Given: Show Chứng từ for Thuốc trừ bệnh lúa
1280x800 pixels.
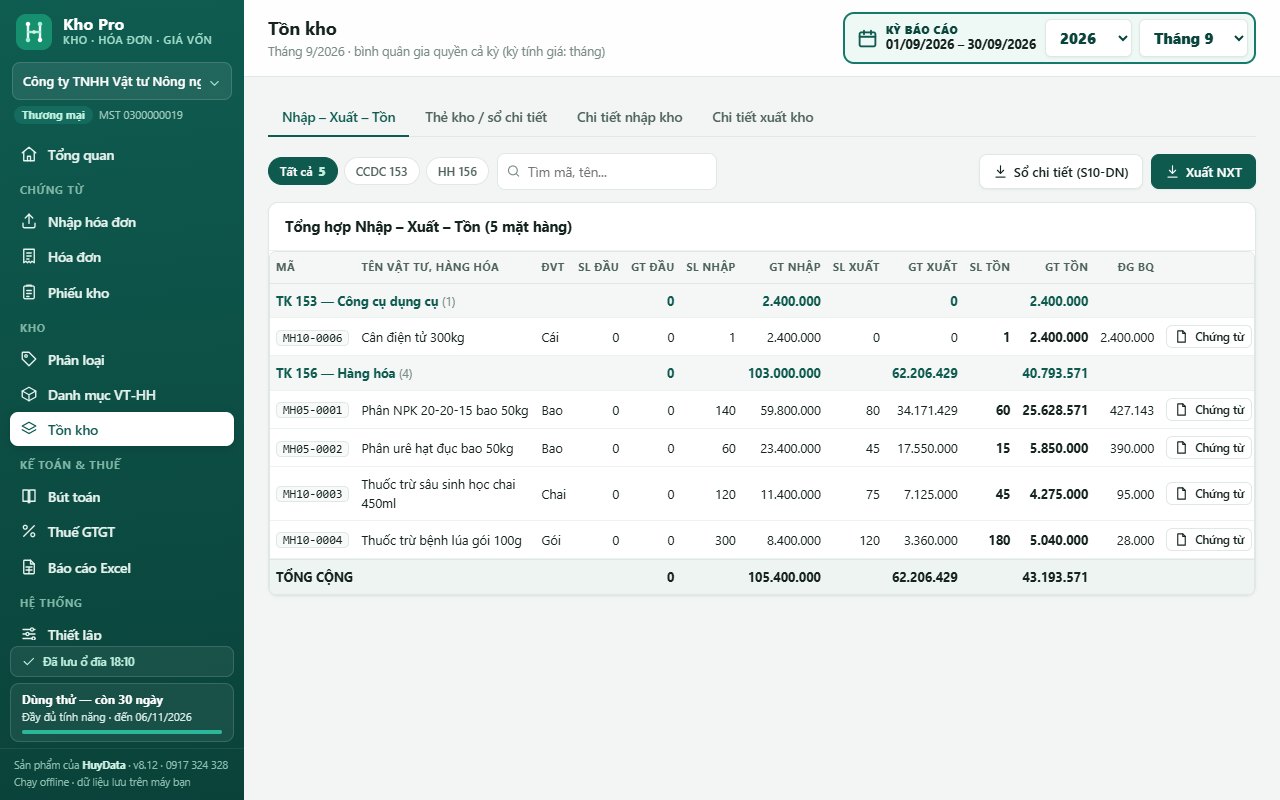Looking at the screenshot, I should pyautogui.click(x=1209, y=540).
